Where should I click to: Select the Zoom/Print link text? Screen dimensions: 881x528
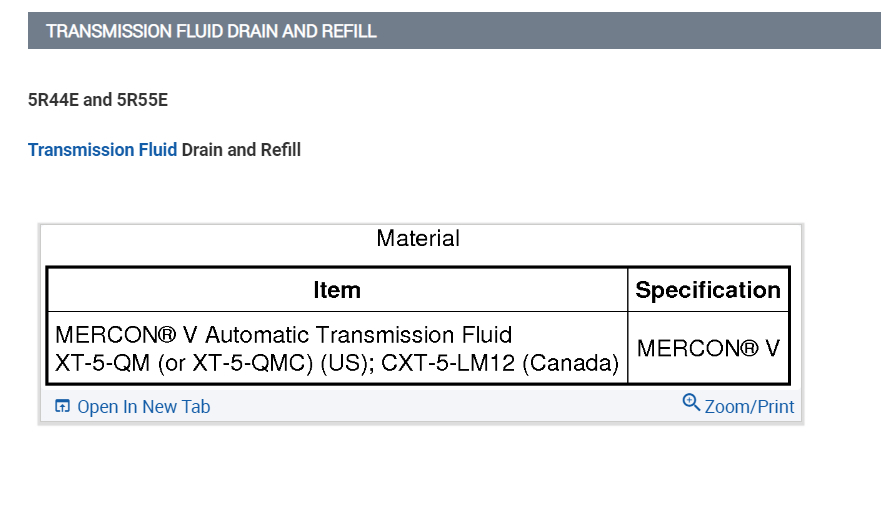click(749, 407)
